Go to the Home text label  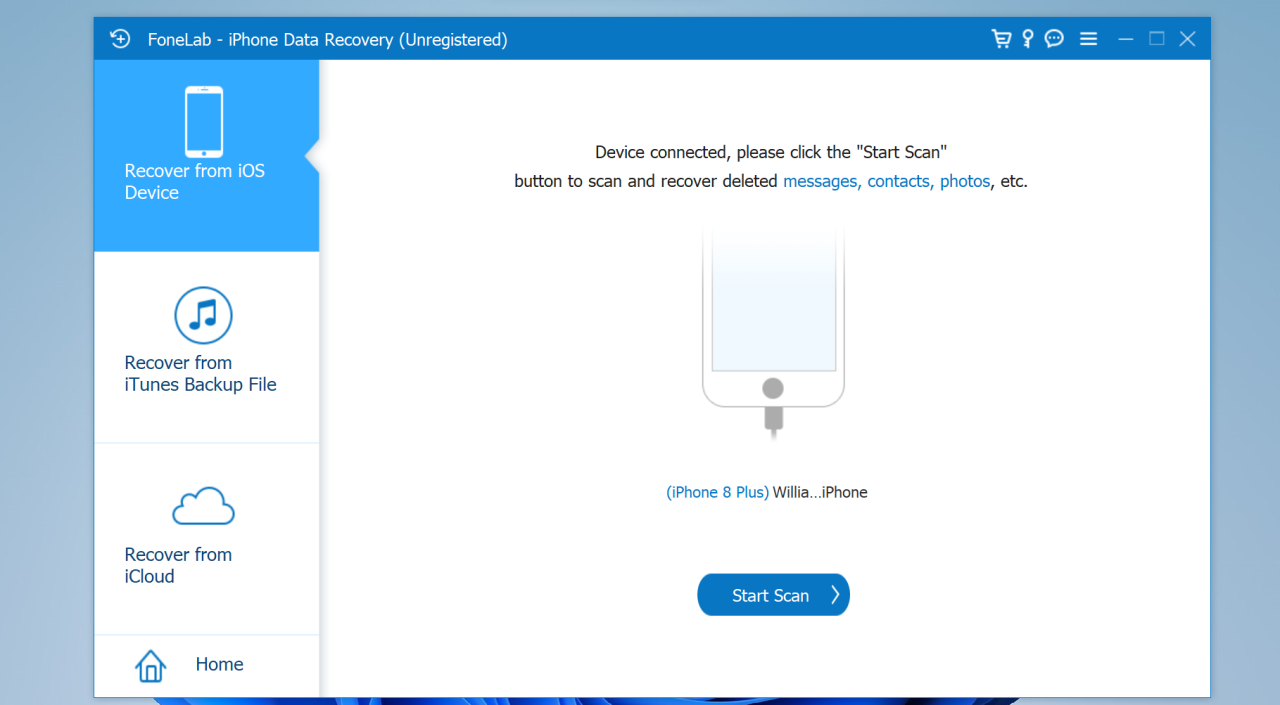(219, 664)
